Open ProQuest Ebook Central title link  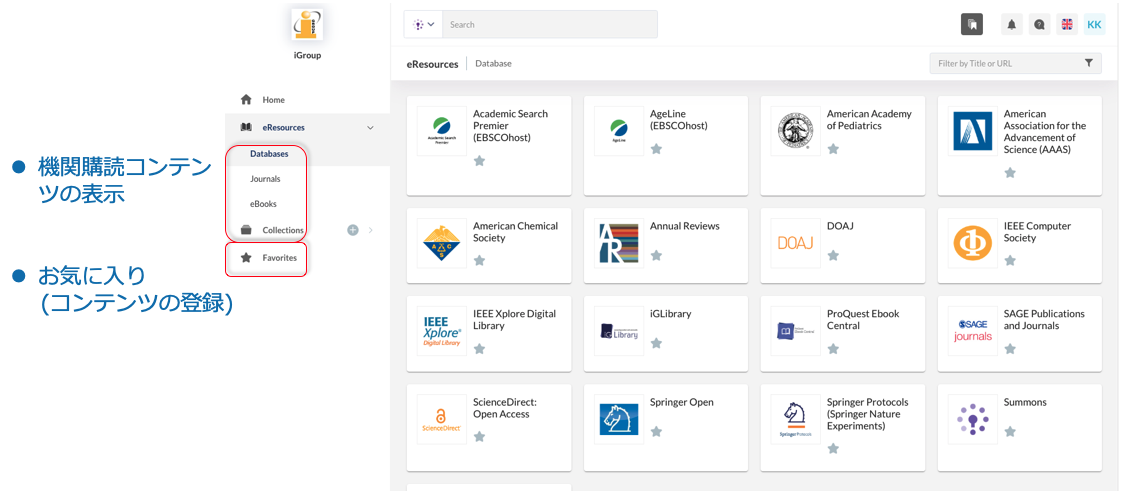coord(863,320)
